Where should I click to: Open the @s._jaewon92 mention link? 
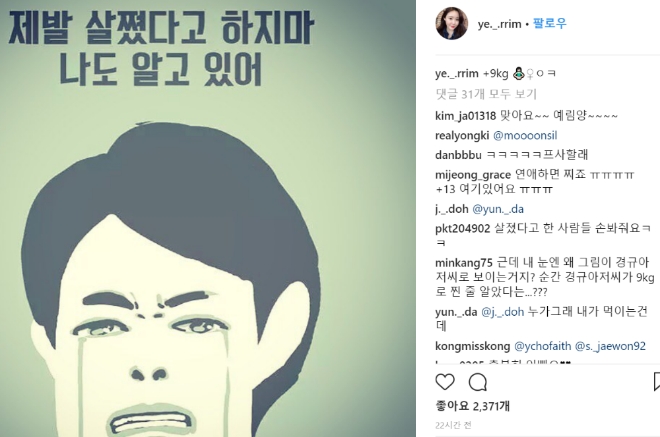click(610, 346)
